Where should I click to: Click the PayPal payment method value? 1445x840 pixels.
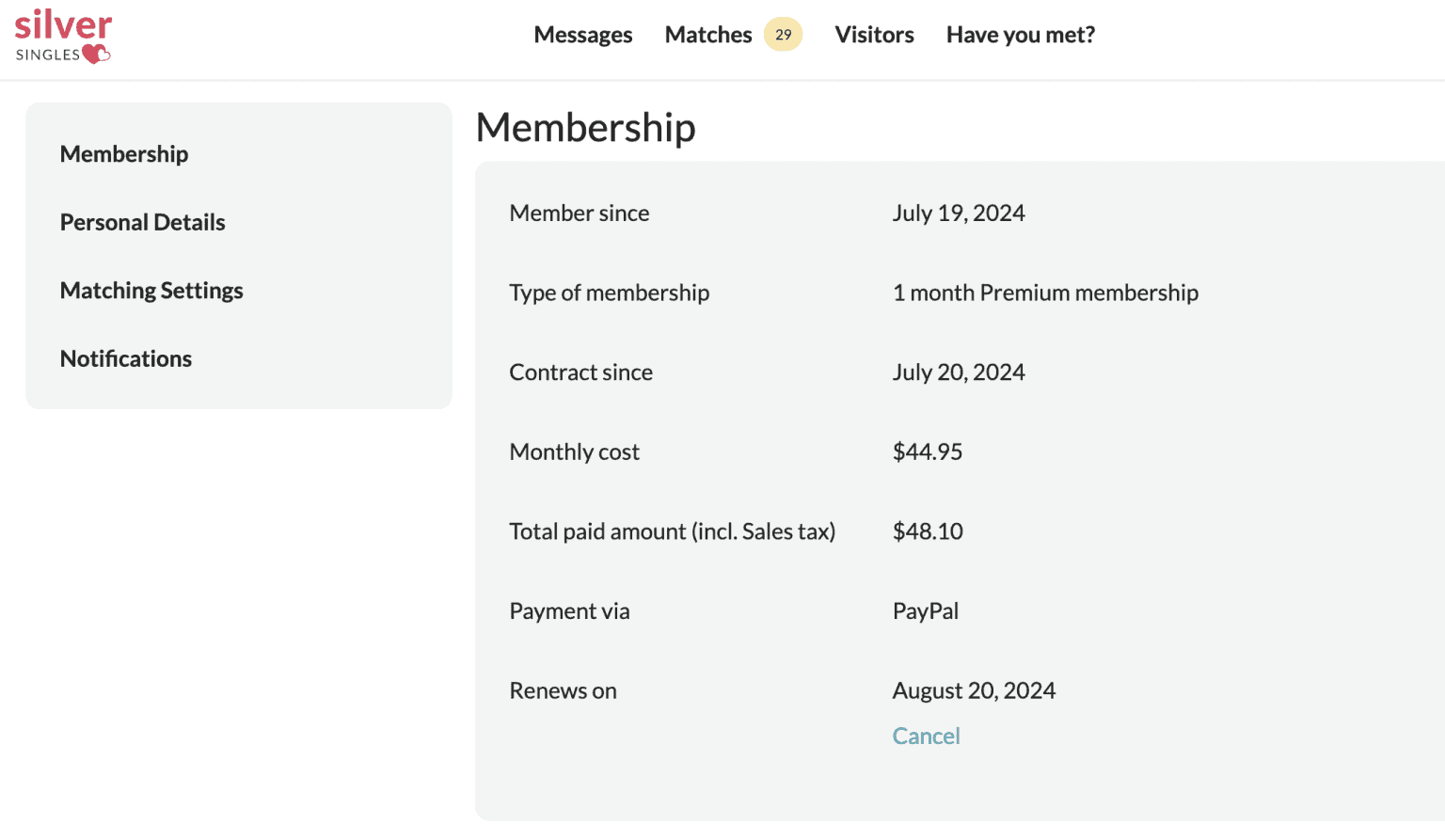[926, 611]
